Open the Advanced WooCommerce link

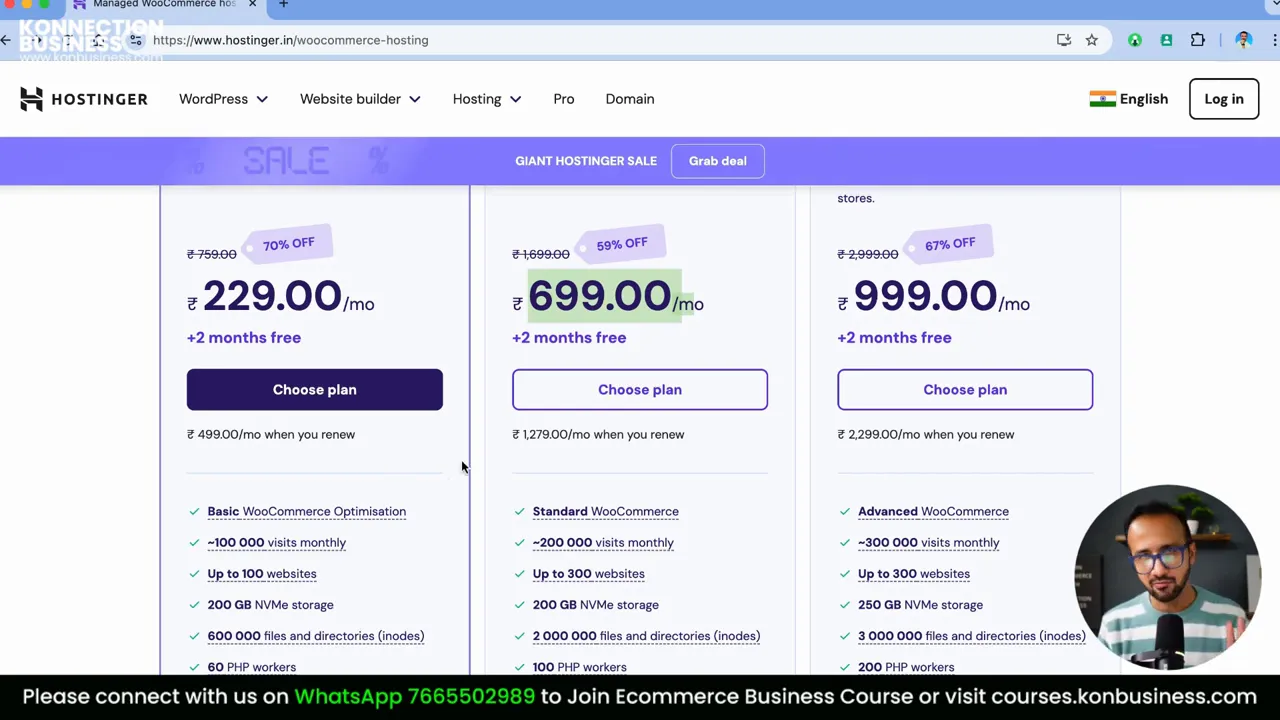click(933, 511)
